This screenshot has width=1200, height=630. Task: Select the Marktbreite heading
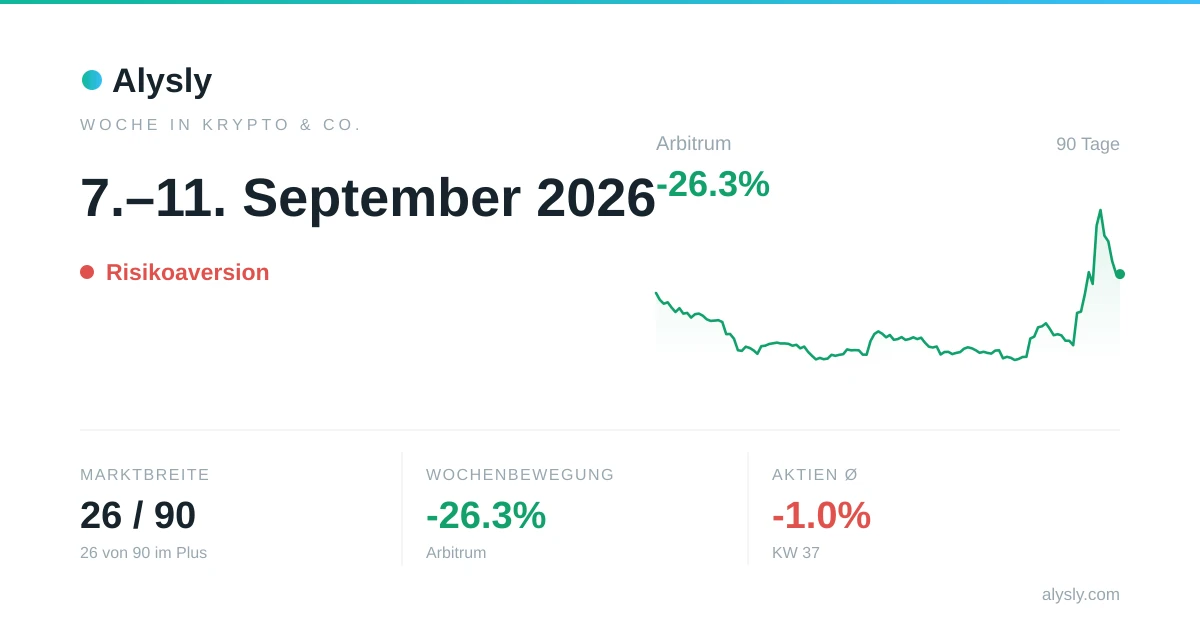[145, 475]
